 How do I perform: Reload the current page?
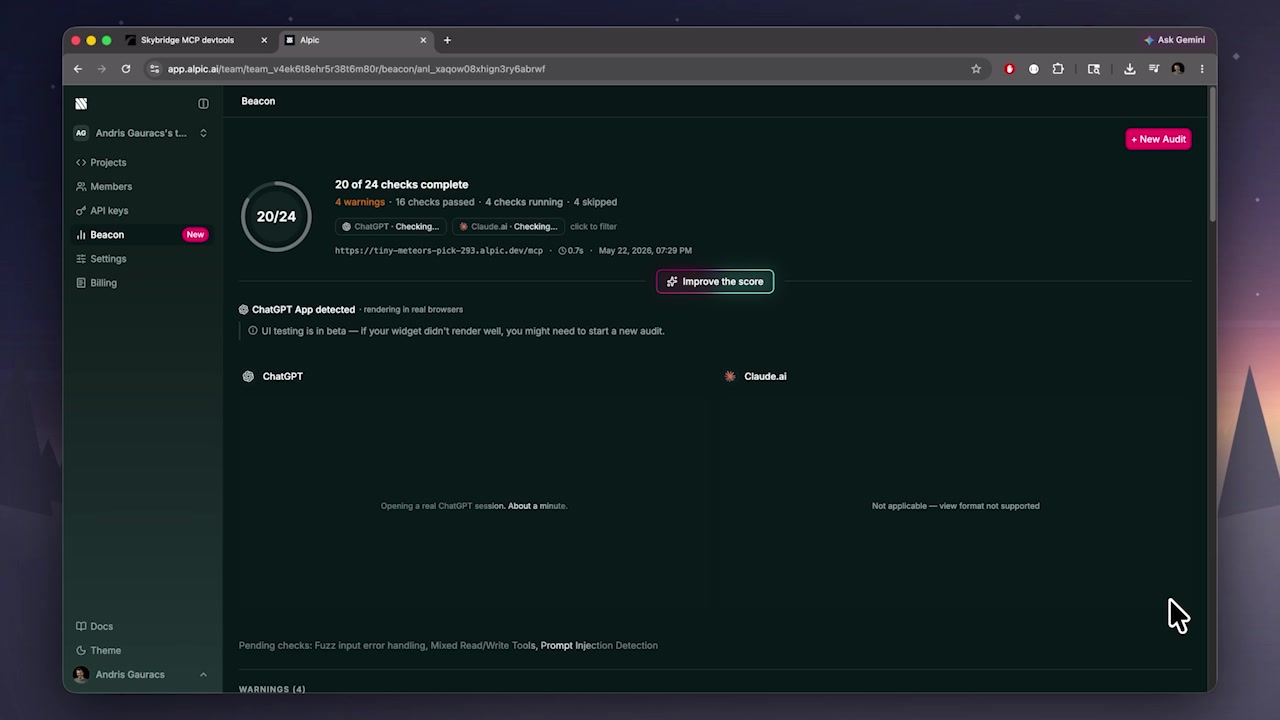(126, 69)
